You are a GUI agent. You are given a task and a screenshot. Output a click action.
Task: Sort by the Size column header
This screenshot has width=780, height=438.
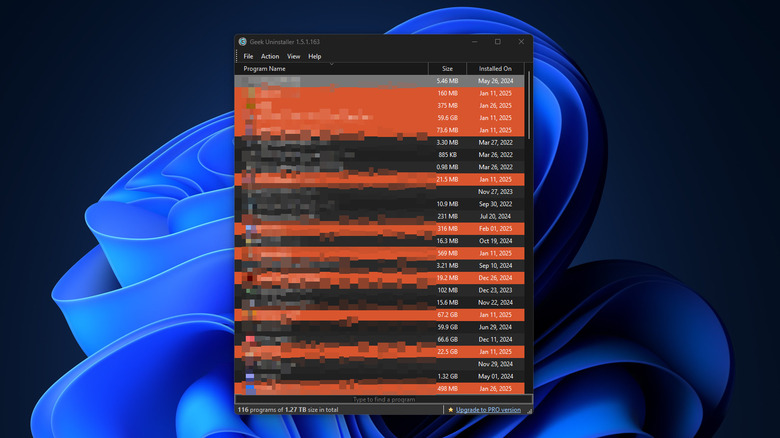click(x=447, y=69)
